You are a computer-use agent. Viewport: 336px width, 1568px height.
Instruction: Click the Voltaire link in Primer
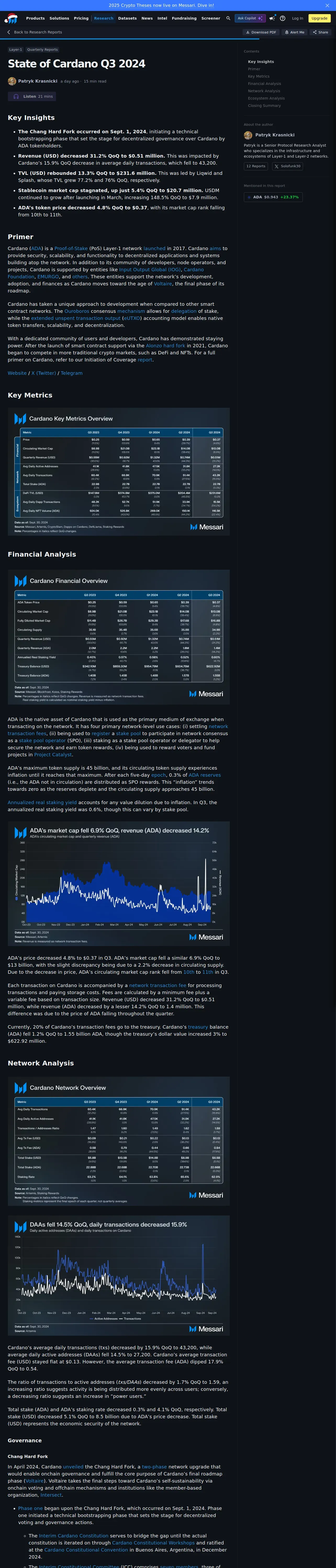pyautogui.click(x=163, y=284)
